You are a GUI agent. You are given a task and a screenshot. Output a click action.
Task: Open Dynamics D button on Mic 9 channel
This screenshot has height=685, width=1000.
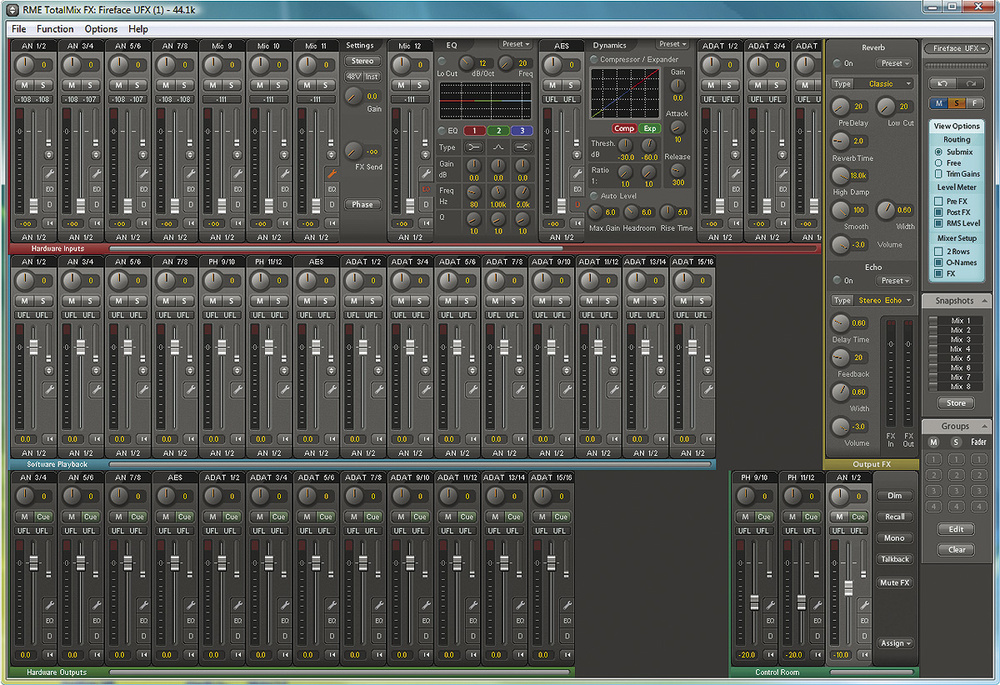tap(236, 204)
